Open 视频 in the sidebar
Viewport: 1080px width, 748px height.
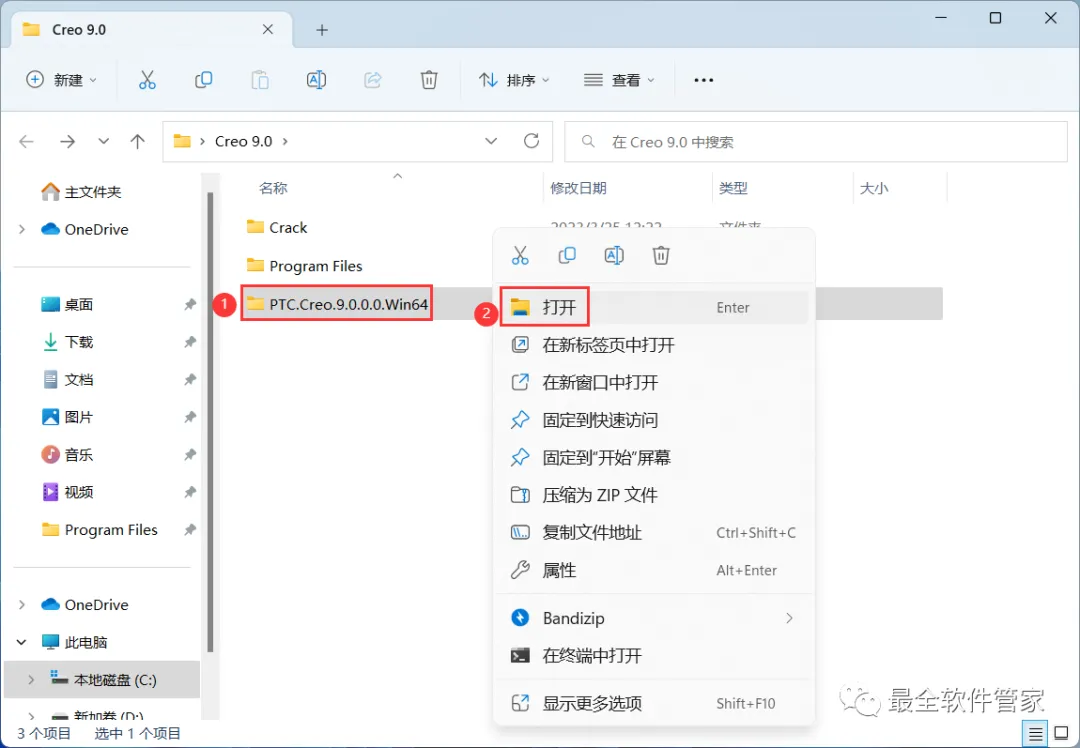68,492
